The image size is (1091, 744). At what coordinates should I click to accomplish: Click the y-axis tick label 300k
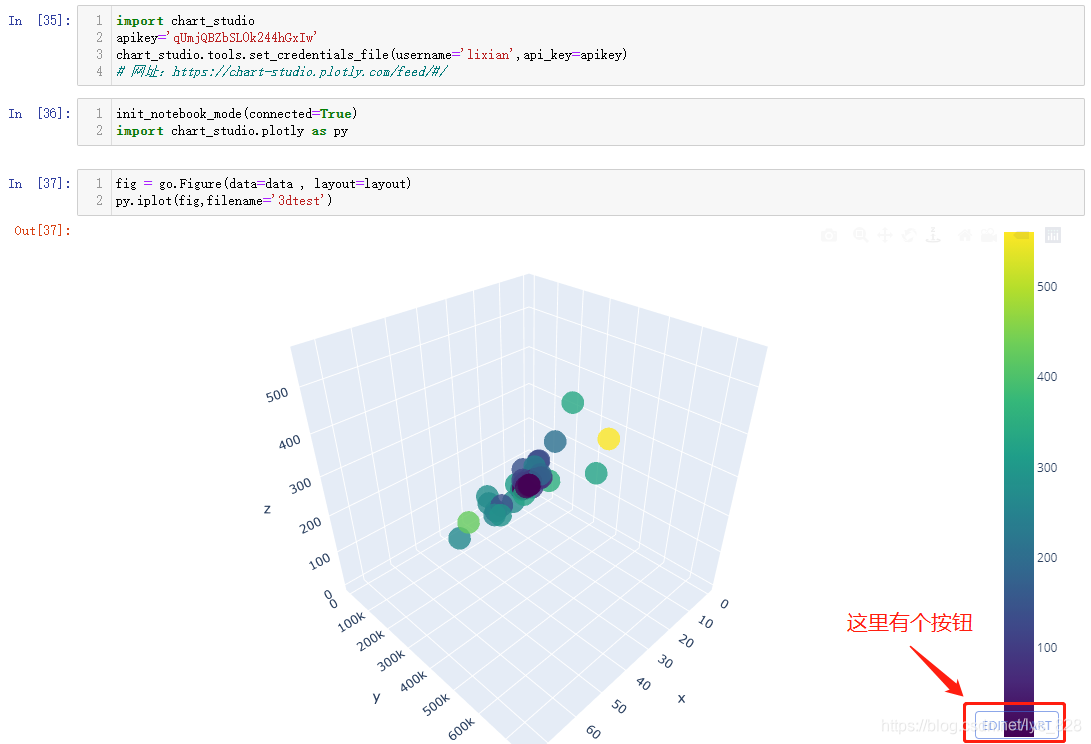[391, 660]
